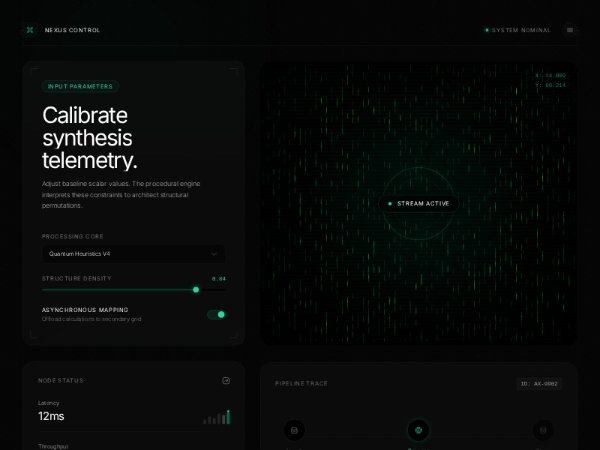
Task: Toggle the Asynchronous Mapping switch
Action: click(216, 314)
